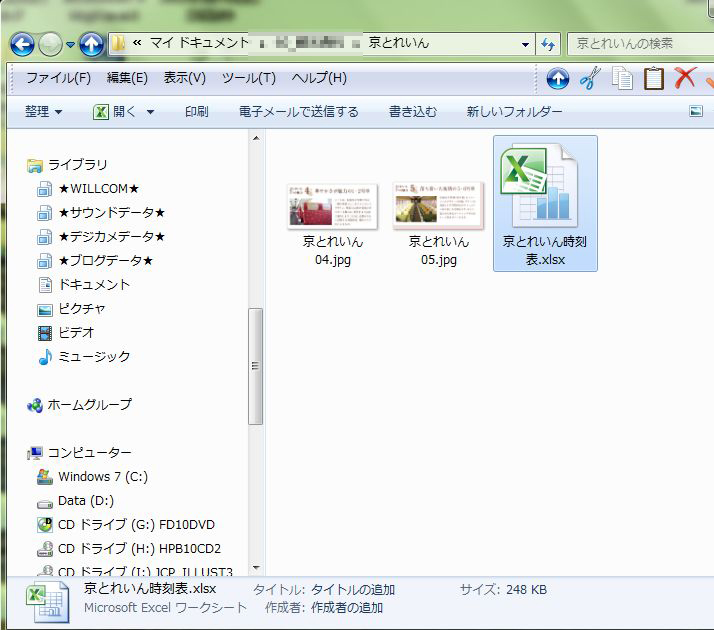Click the 新しいフォルダー button
Image resolution: width=714 pixels, height=630 pixels.
click(514, 112)
